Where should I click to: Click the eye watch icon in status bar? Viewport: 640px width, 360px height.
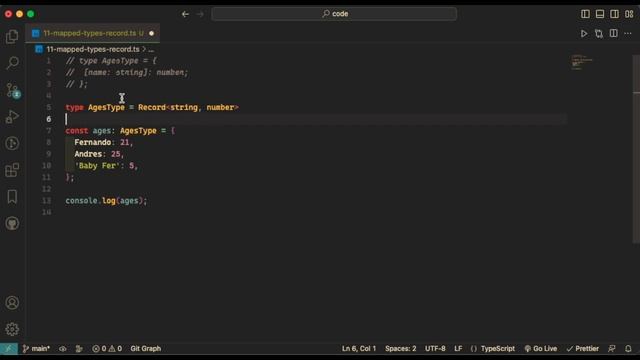coord(62,349)
